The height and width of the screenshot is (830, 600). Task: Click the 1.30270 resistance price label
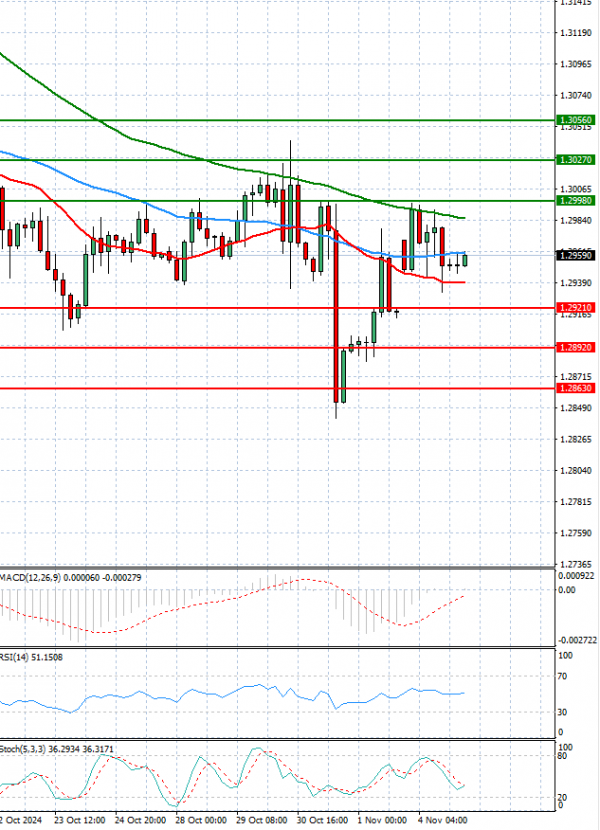(575, 160)
